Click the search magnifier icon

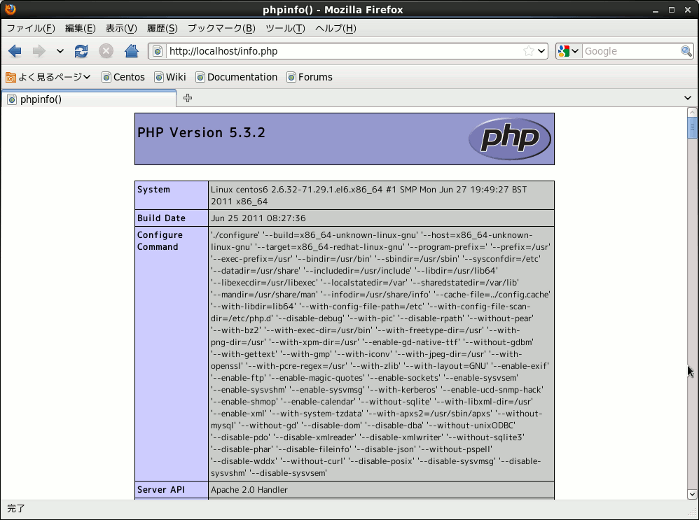(686, 51)
